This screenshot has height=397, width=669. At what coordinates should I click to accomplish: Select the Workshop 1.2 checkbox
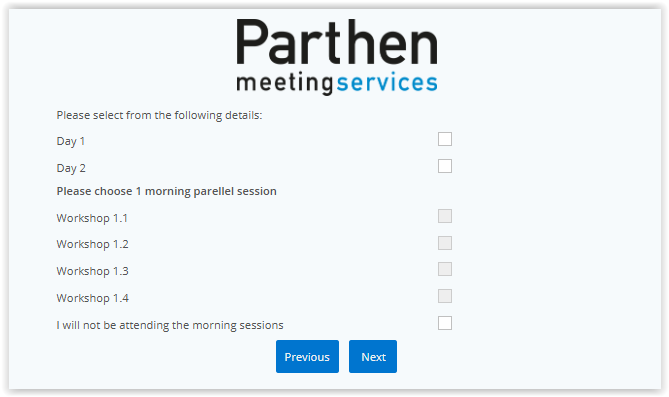[445, 243]
